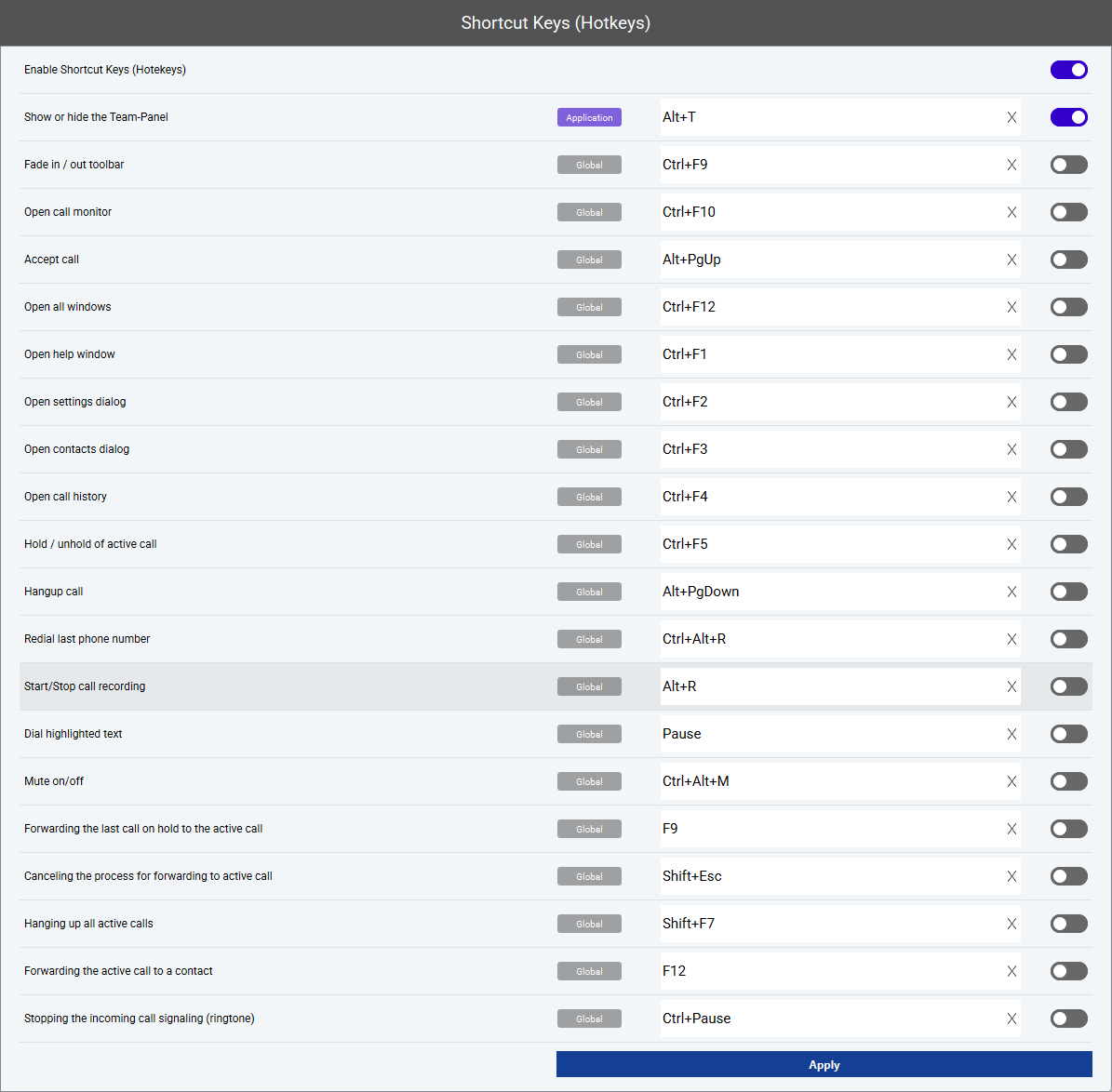Remove the Alt+PgUp accept call shortcut
The height and width of the screenshot is (1092, 1112).
[x=1012, y=260]
